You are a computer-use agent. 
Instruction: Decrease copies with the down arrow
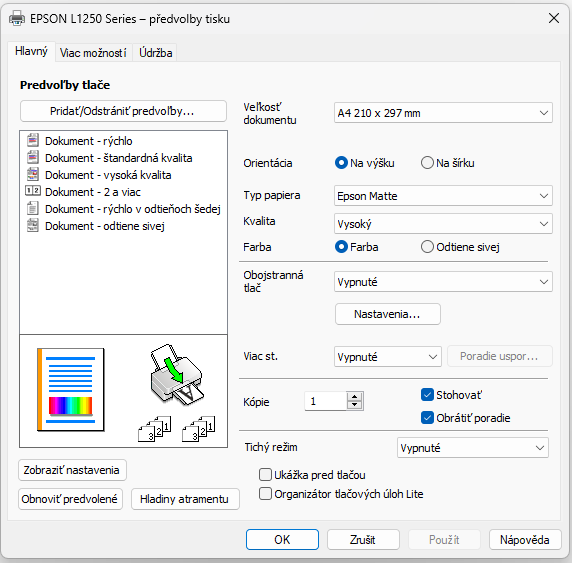click(355, 405)
